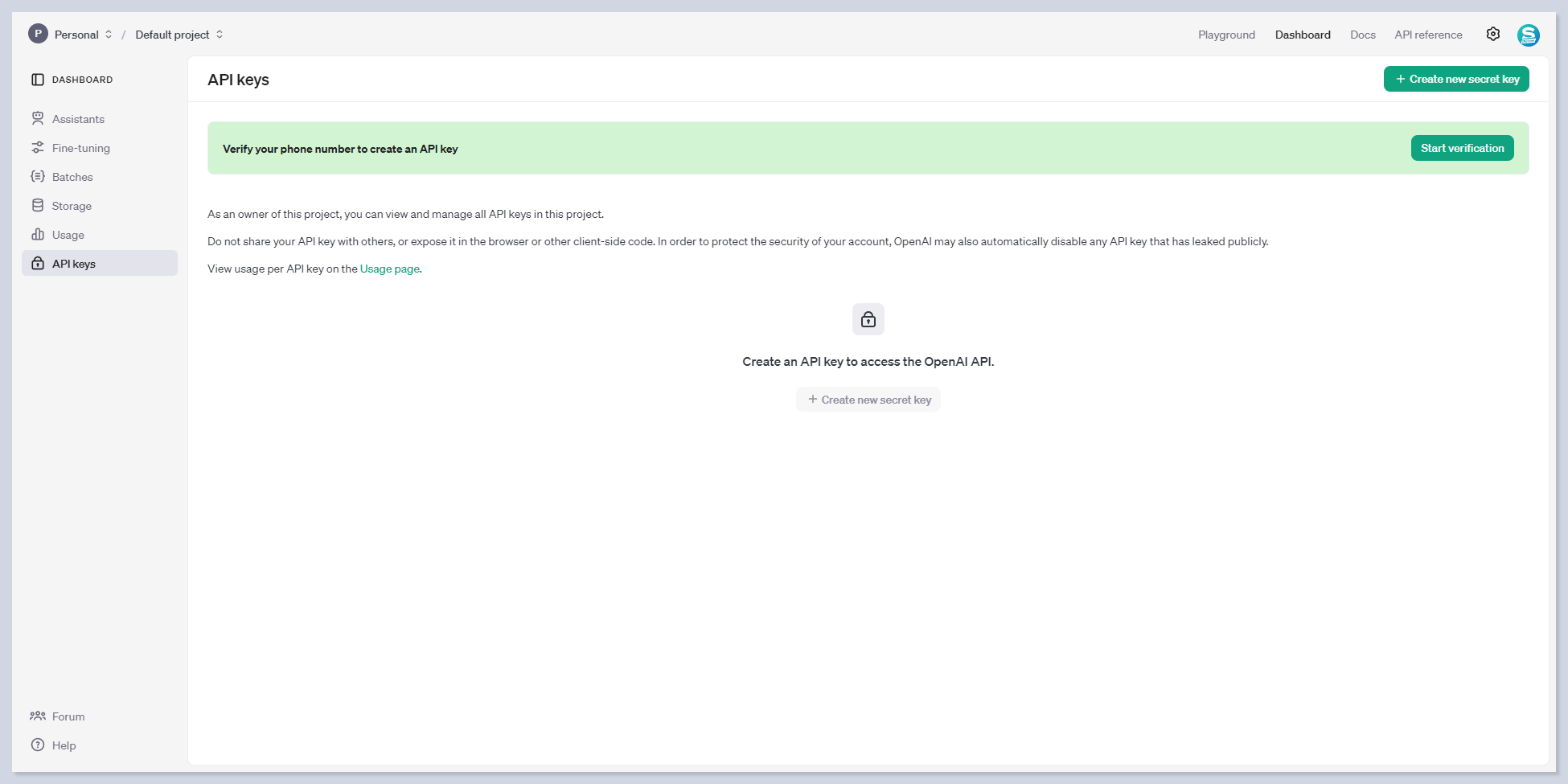Viewport: 1568px width, 784px height.
Task: Click the Usage bar chart icon
Action: [x=38, y=235]
